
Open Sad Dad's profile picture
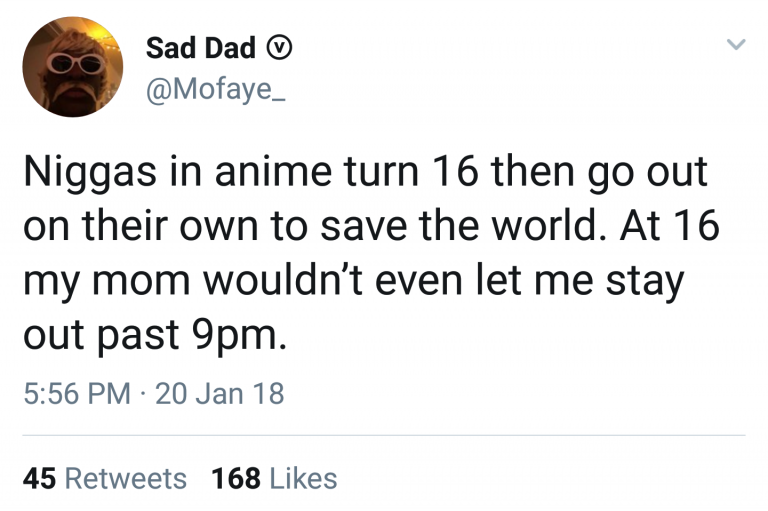73,69
